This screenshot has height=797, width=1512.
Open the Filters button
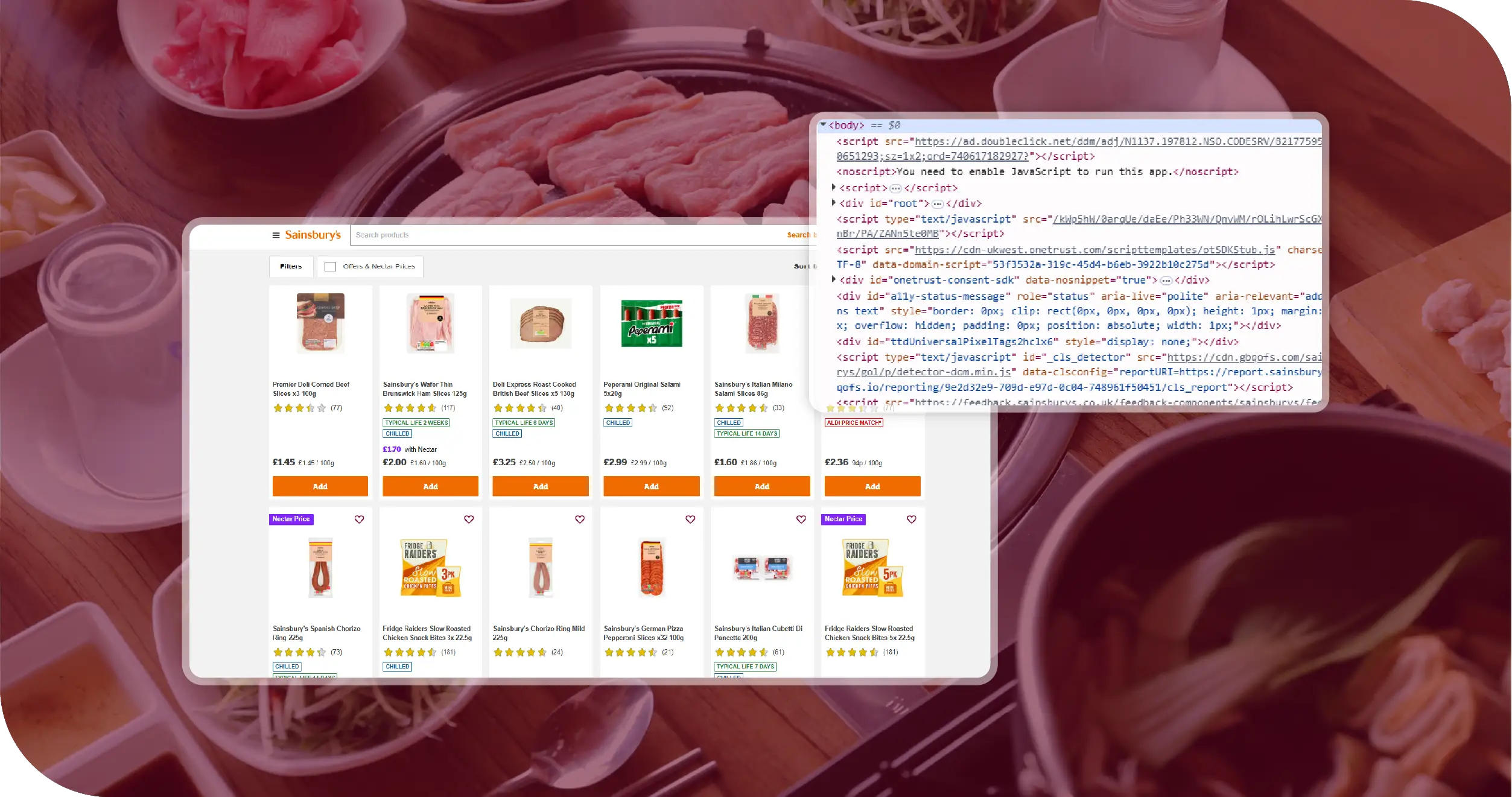[291, 267]
